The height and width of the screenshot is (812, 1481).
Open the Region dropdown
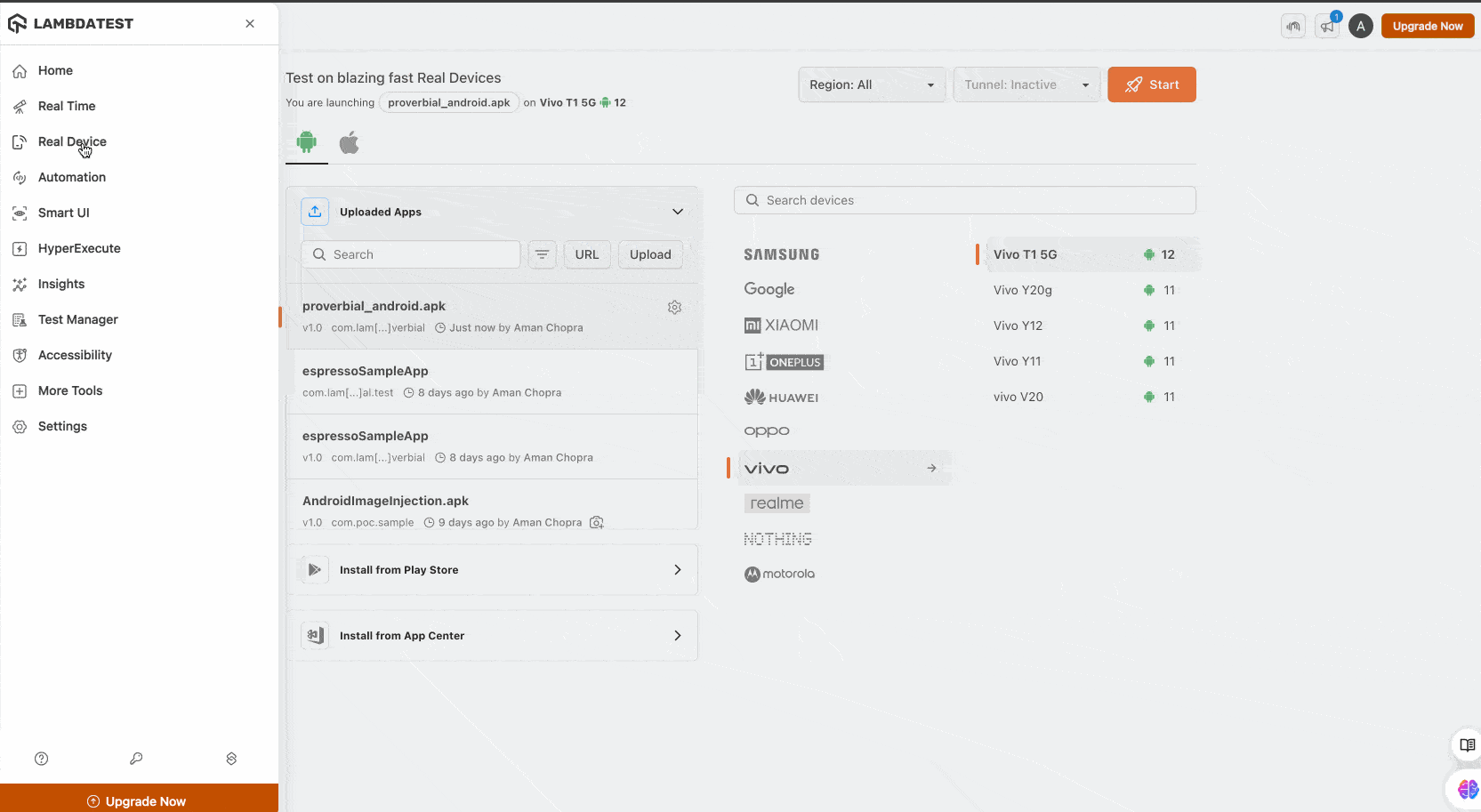pos(871,84)
